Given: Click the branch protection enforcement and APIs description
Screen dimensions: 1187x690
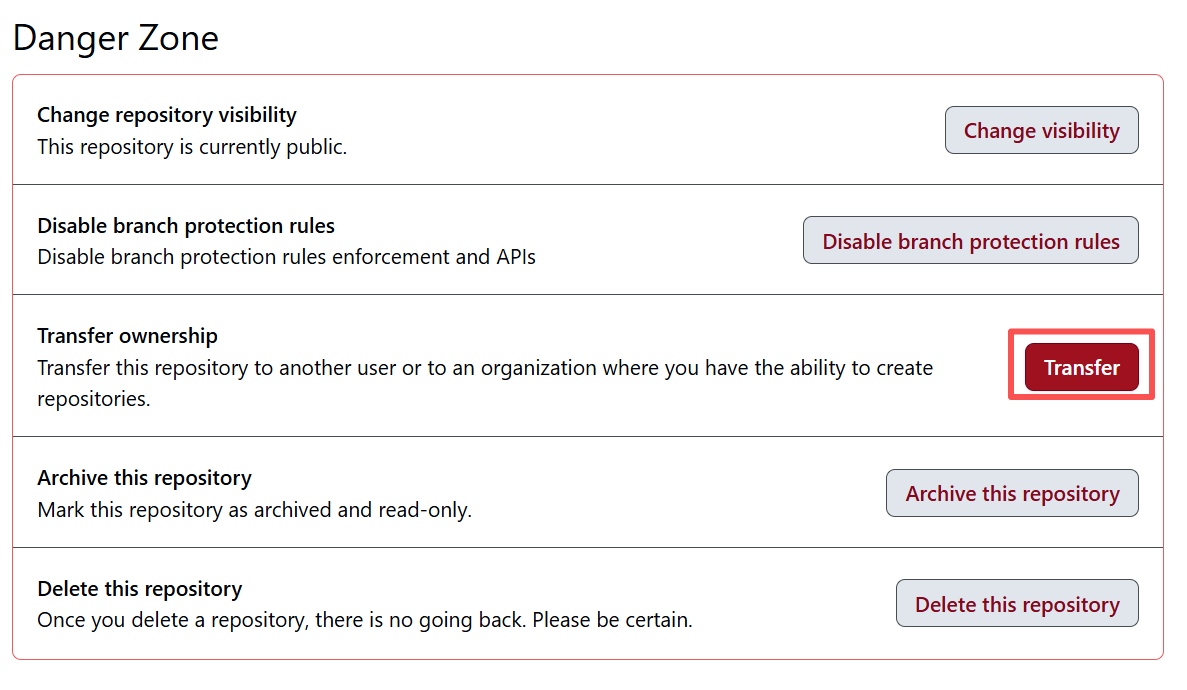Looking at the screenshot, I should point(286,257).
